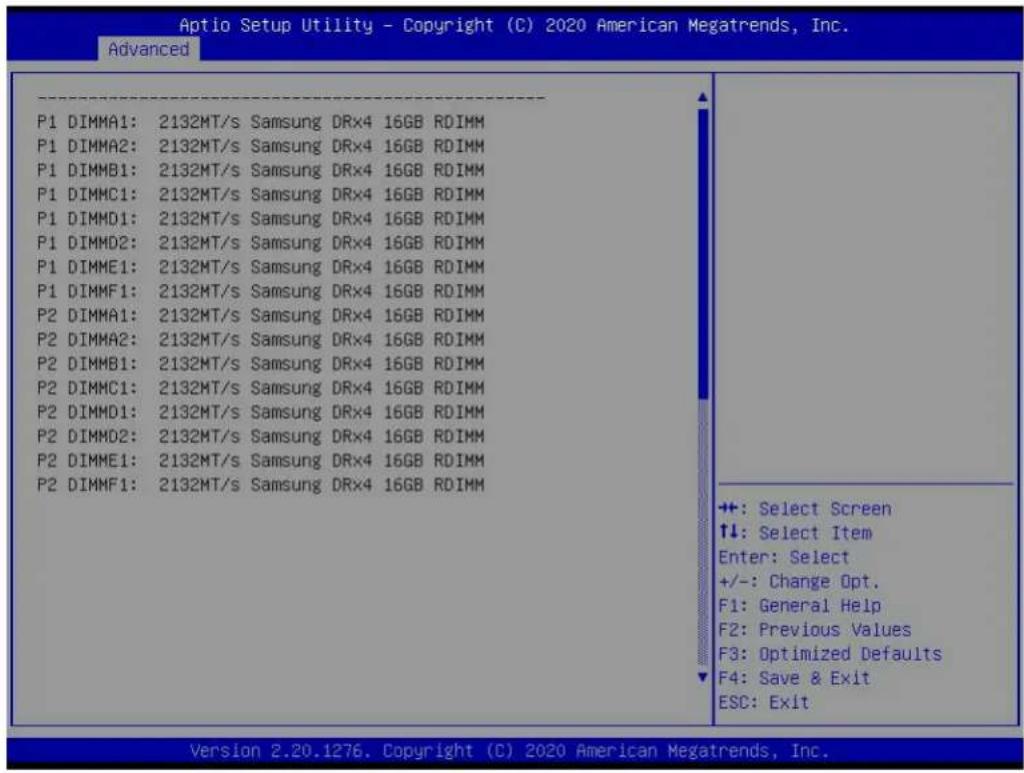
Task: Click the hatched scrollbar track below the thumb
Action: pos(703,534)
